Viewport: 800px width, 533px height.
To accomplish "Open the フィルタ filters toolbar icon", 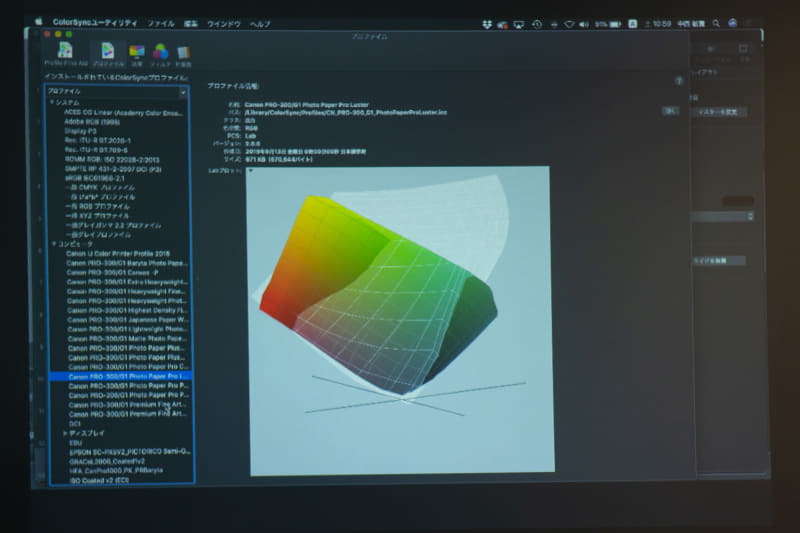I will tap(160, 56).
